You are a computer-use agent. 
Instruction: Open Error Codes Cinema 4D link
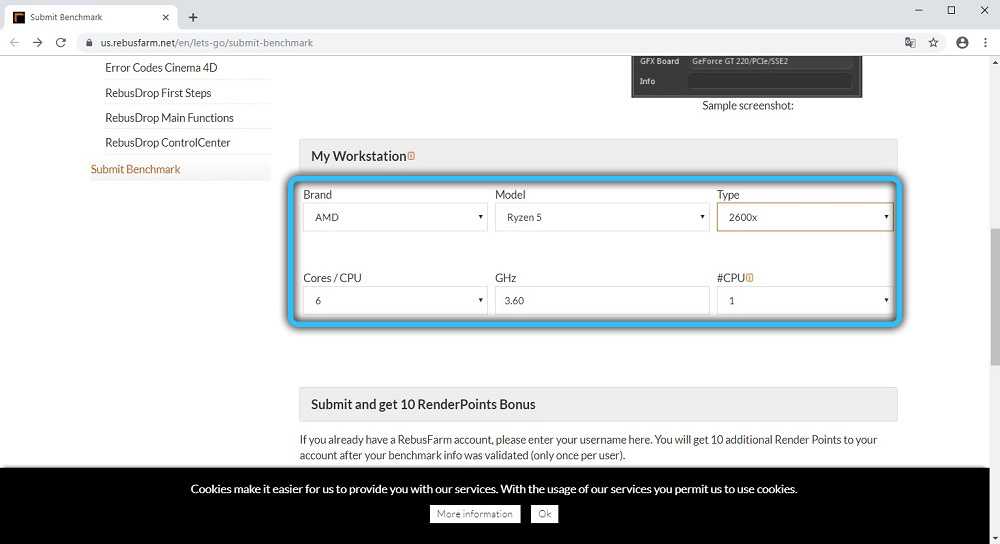pyautogui.click(x=161, y=68)
